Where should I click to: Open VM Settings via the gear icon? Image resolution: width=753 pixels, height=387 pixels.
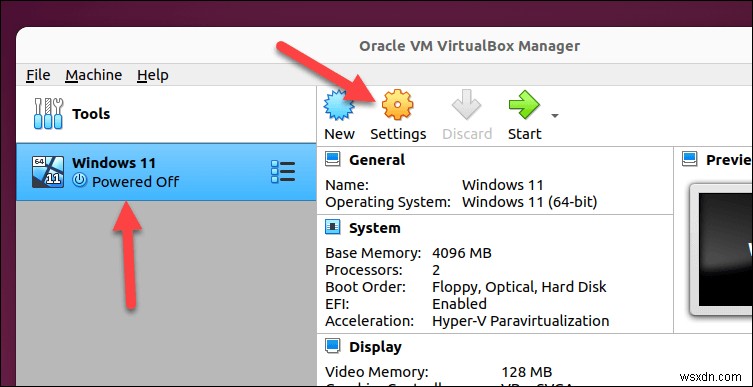click(x=398, y=105)
